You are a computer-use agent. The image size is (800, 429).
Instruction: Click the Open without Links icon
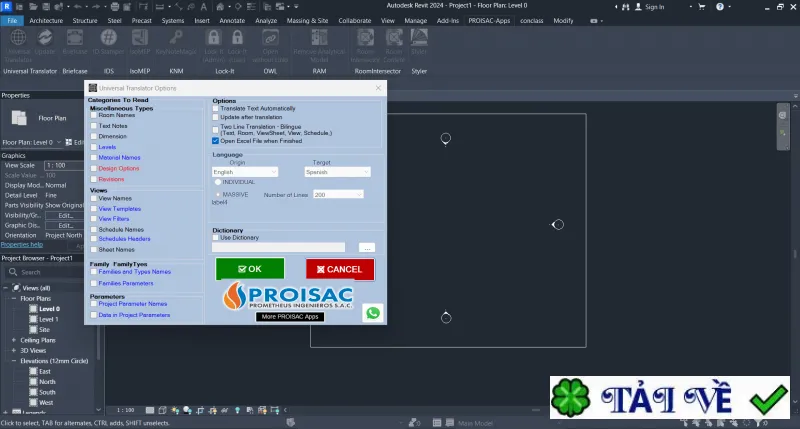tap(270, 38)
